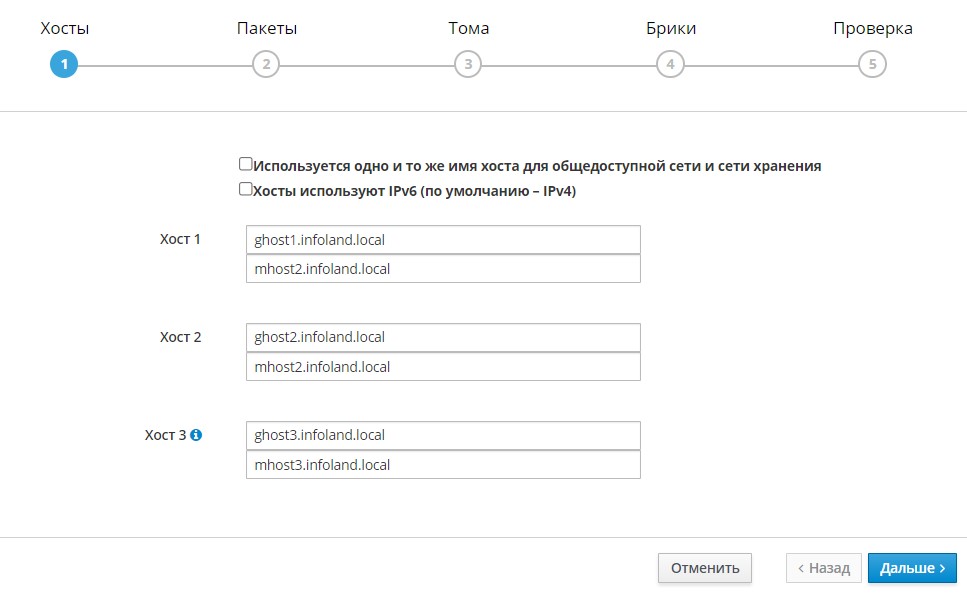Focus the ghost1.infoland.local field for Хост 1
The width and height of the screenshot is (967, 609).
443,239
